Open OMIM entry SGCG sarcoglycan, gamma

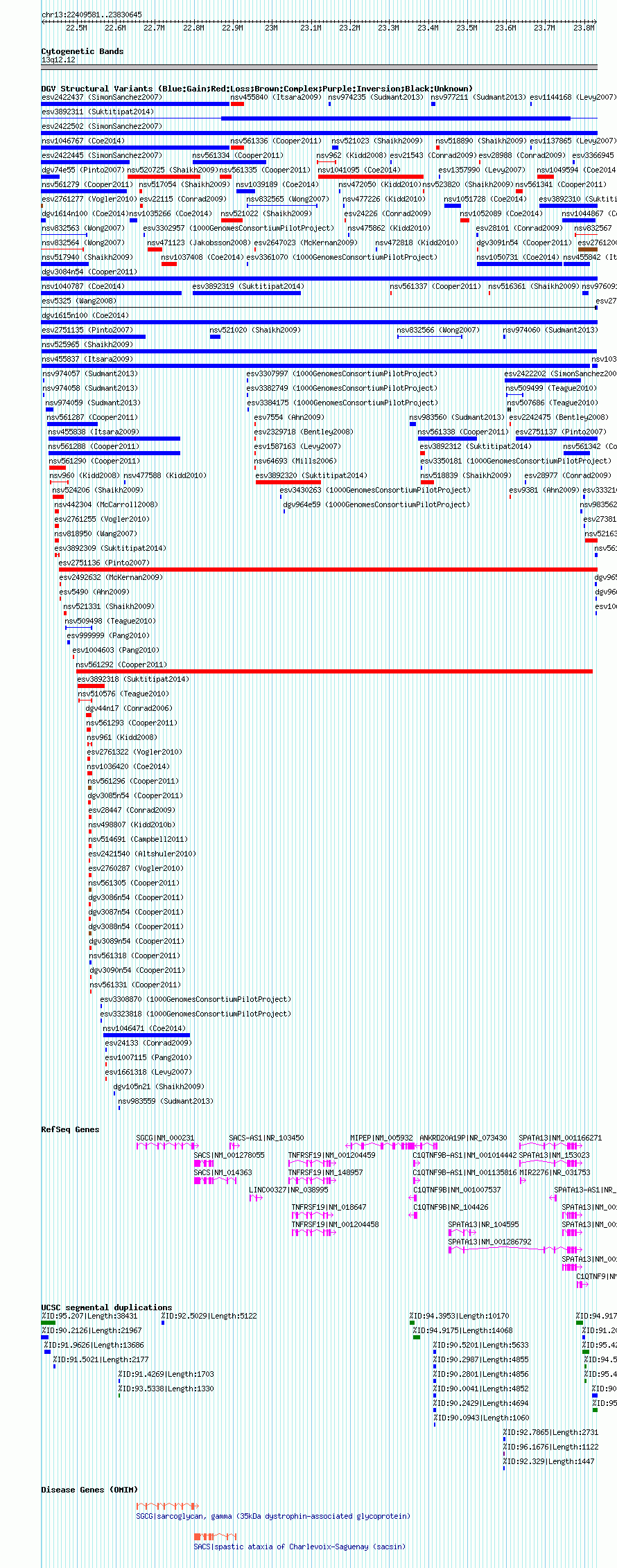tap(273, 1516)
